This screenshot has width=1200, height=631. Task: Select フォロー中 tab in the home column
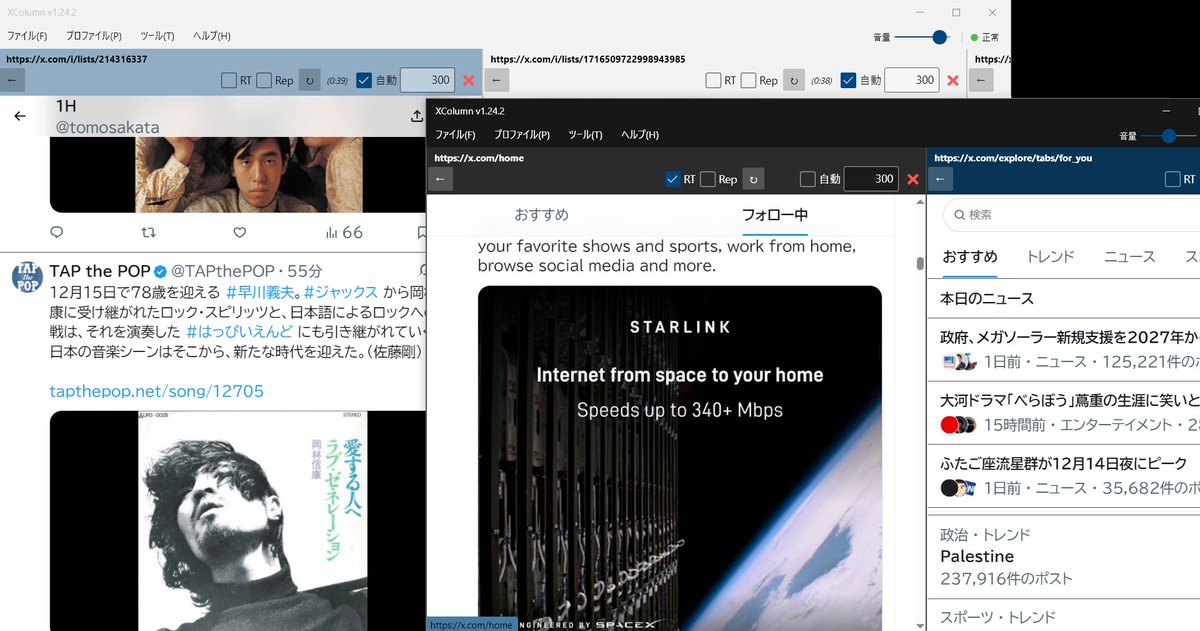pyautogui.click(x=775, y=215)
